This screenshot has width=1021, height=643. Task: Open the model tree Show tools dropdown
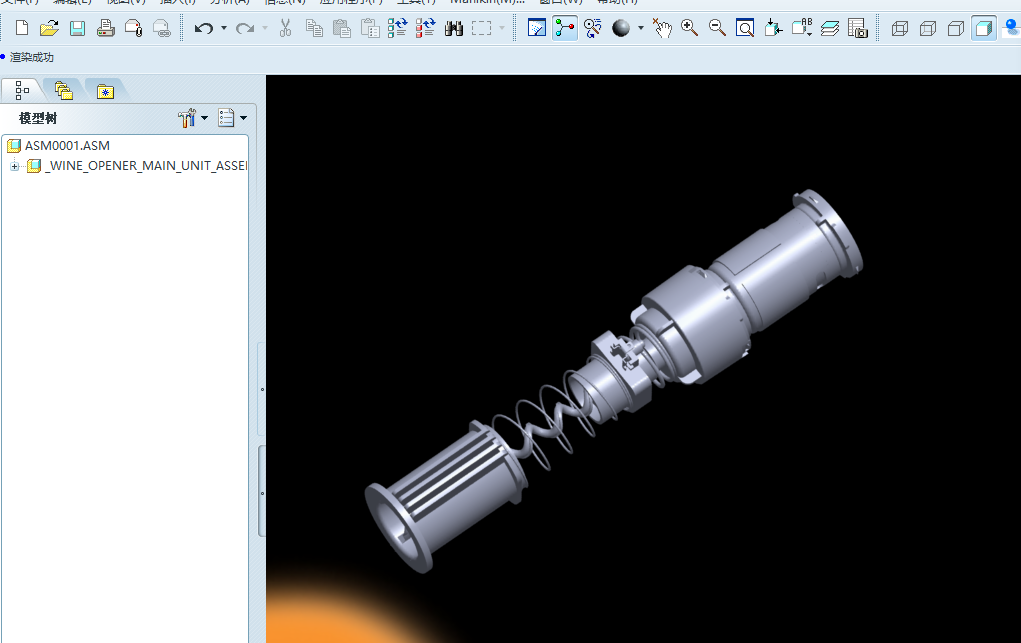click(x=193, y=118)
